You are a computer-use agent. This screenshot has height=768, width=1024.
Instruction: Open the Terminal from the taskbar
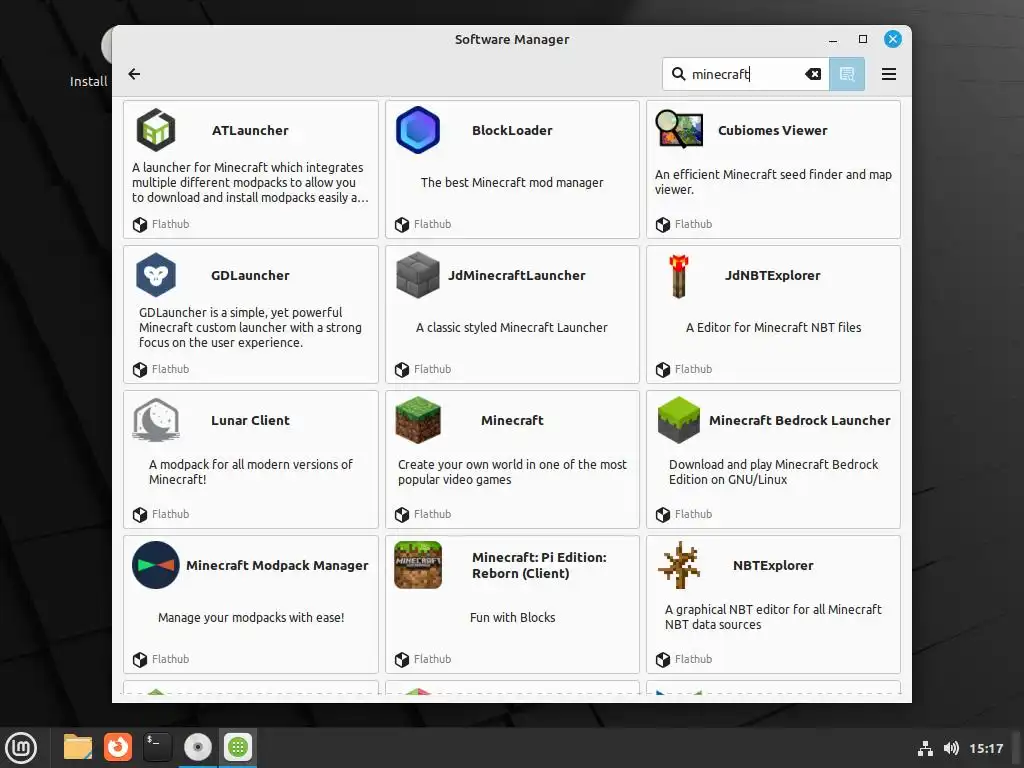point(157,747)
